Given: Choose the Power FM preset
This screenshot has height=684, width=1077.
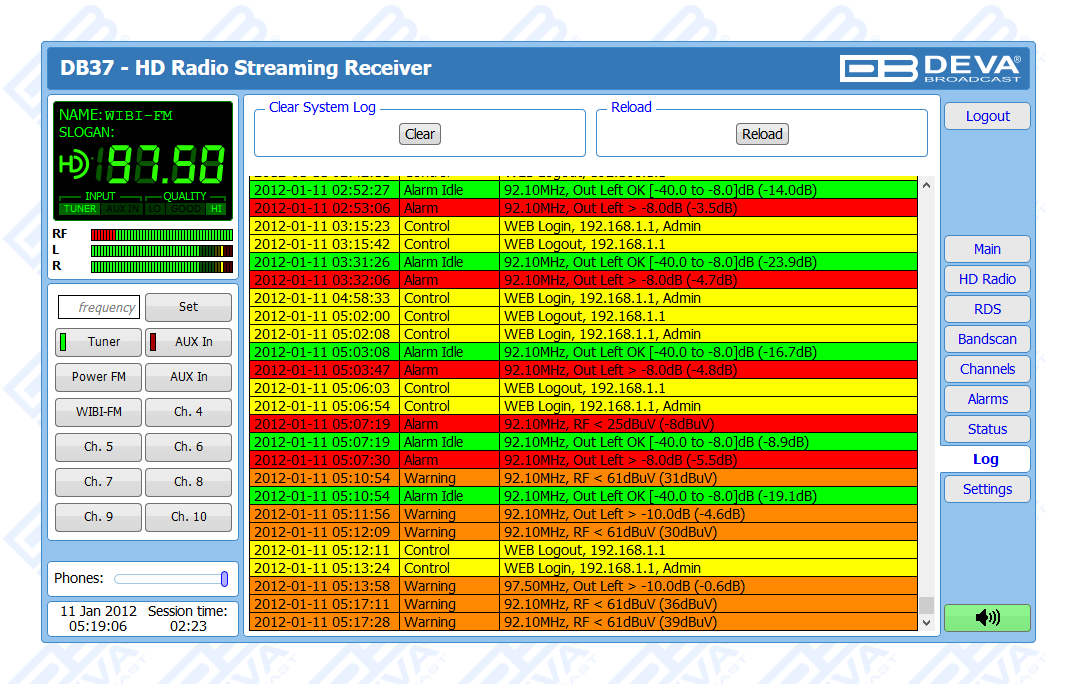Looking at the screenshot, I should click(x=98, y=377).
